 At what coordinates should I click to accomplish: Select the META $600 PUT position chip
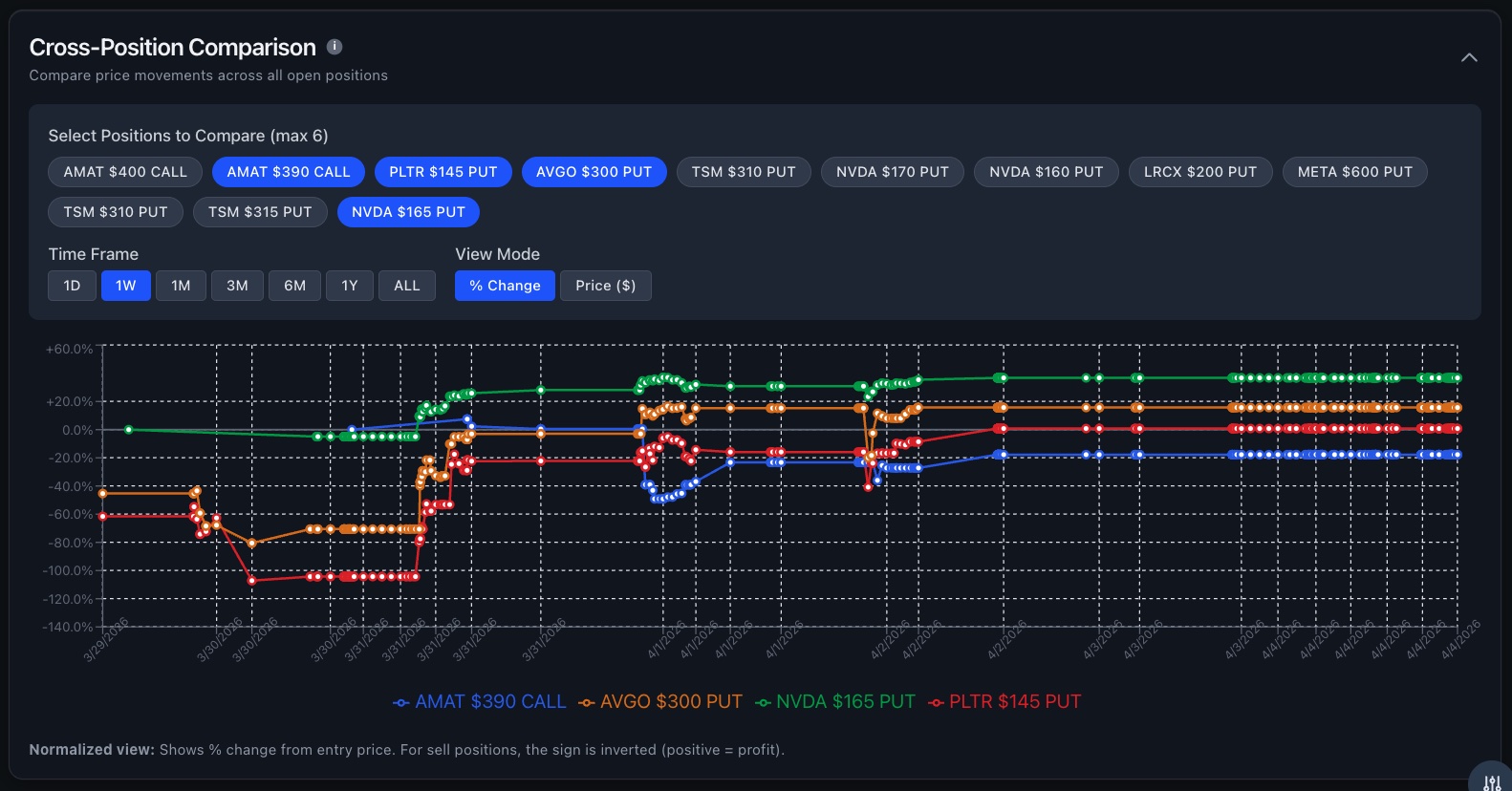(x=1355, y=172)
